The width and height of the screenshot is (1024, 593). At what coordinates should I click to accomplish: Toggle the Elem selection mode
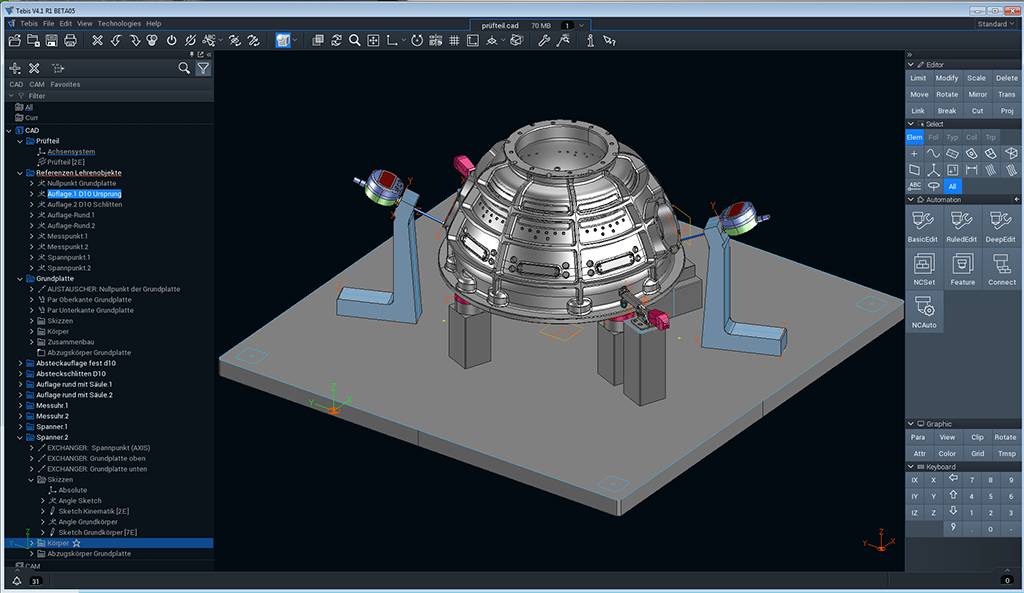[x=914, y=137]
